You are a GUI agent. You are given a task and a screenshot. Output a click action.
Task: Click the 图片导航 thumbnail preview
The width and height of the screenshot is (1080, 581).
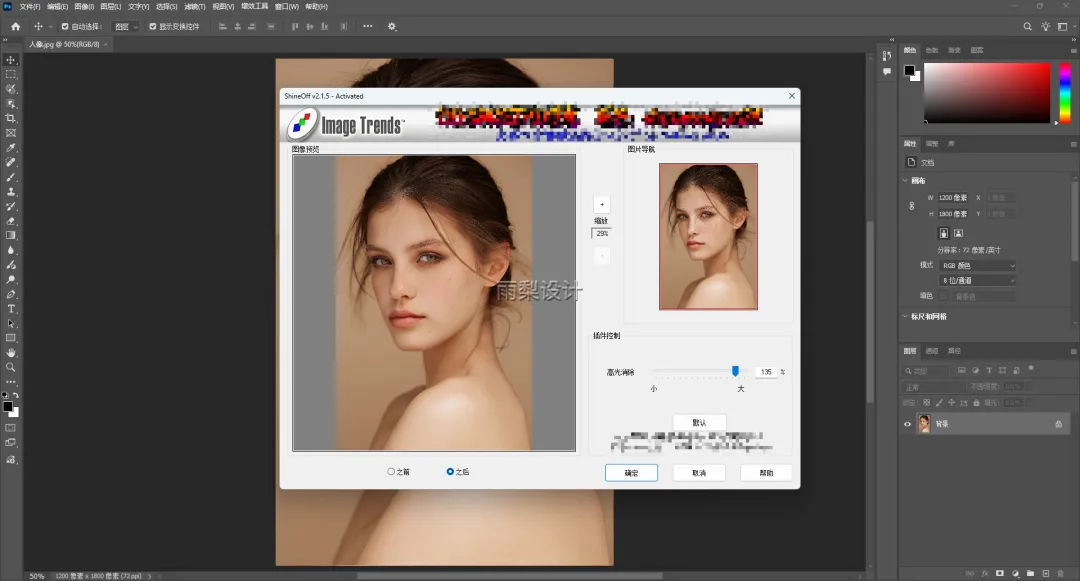pos(708,236)
